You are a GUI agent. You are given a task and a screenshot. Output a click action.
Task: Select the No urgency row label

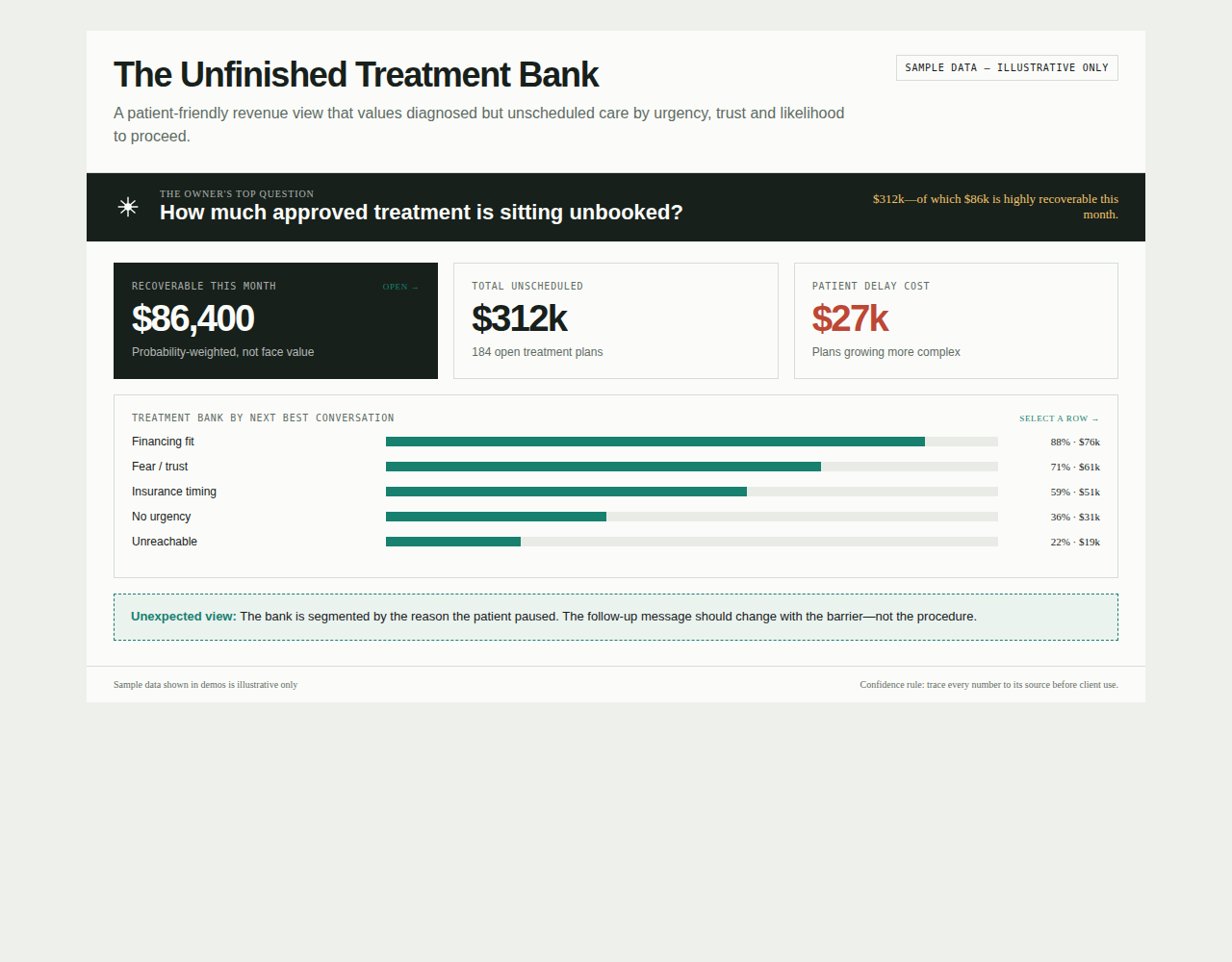click(x=162, y=517)
